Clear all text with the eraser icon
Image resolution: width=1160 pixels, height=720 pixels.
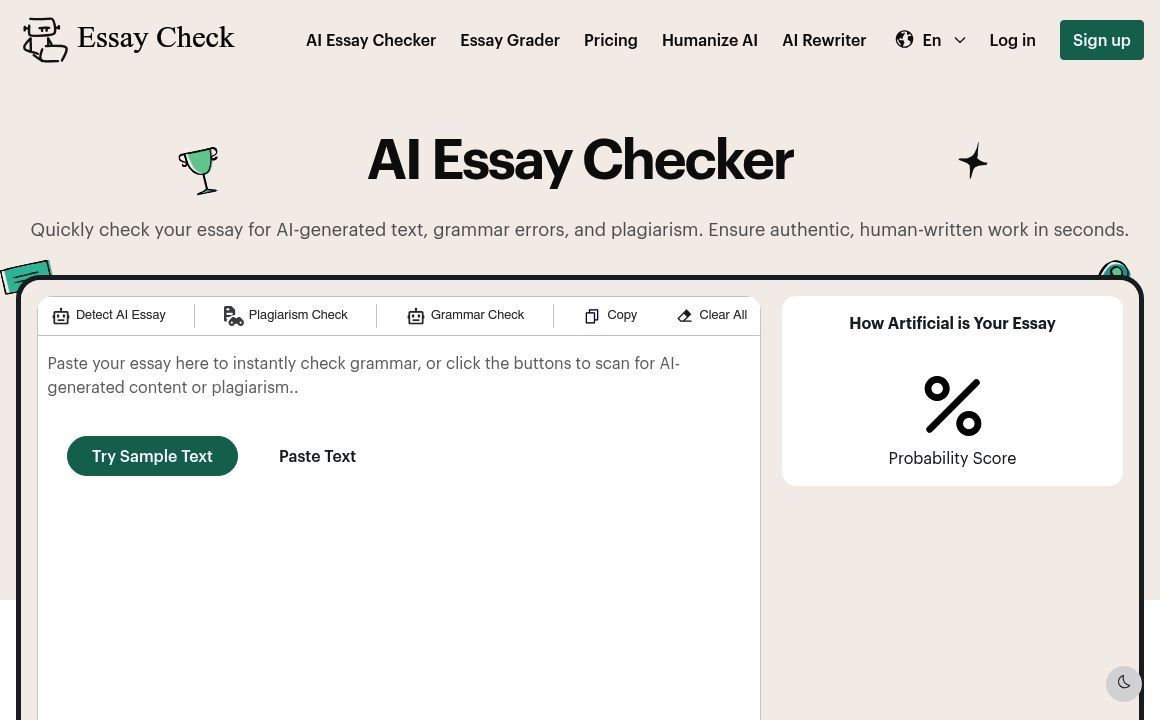[684, 316]
